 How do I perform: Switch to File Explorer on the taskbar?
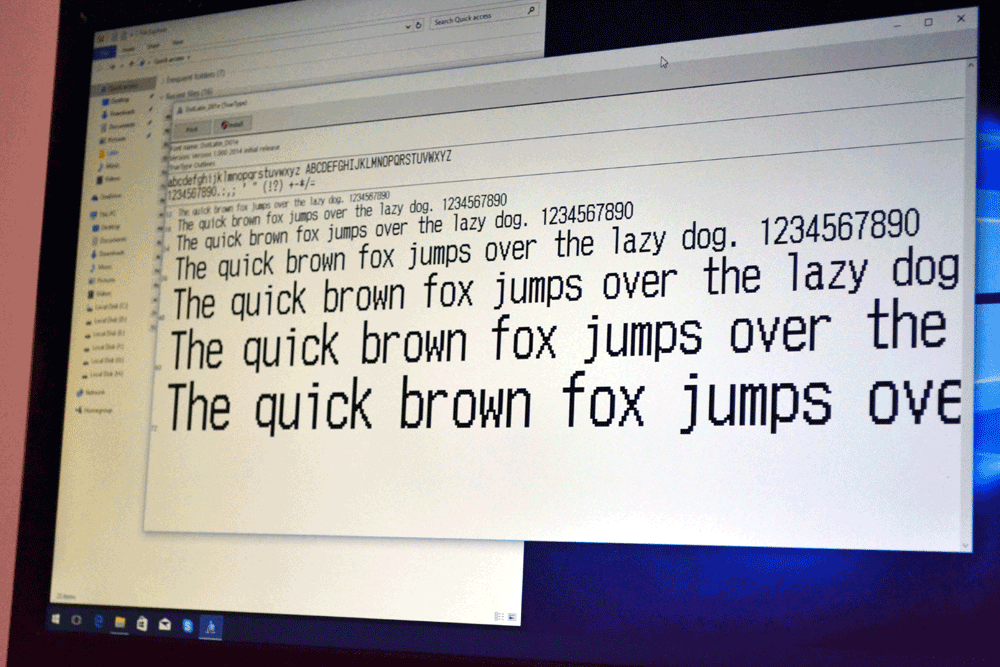[119, 622]
